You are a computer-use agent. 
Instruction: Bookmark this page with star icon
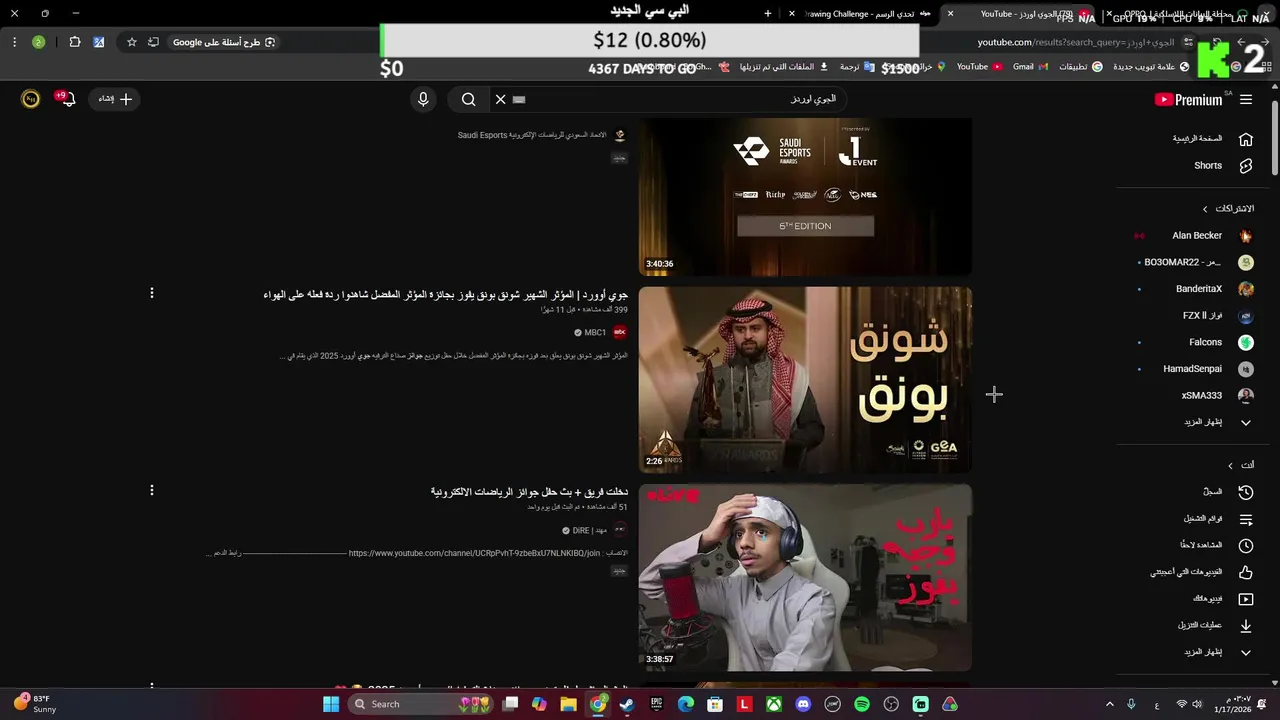pos(131,42)
